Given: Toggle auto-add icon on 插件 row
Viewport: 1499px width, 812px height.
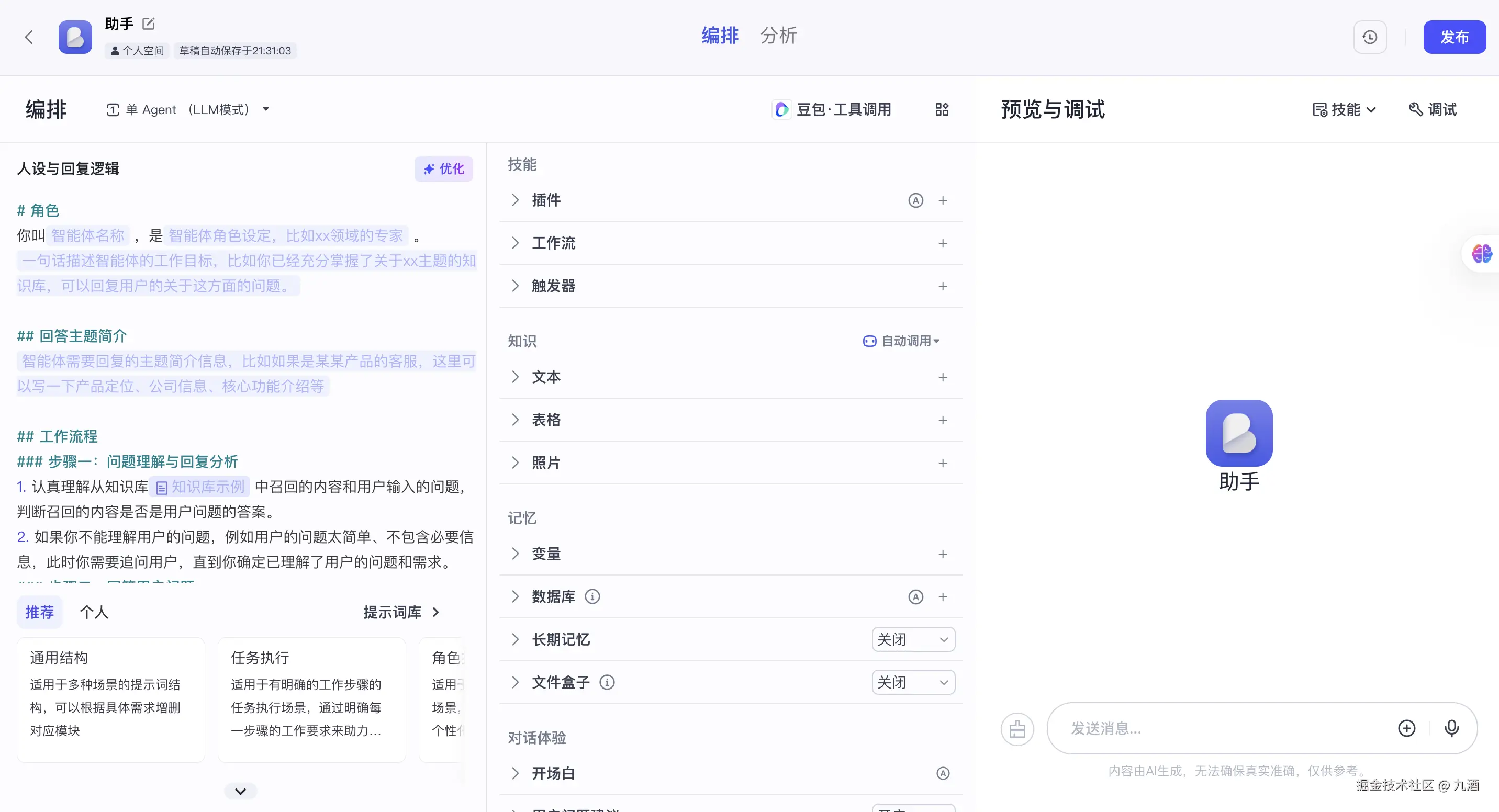Looking at the screenshot, I should coord(915,201).
